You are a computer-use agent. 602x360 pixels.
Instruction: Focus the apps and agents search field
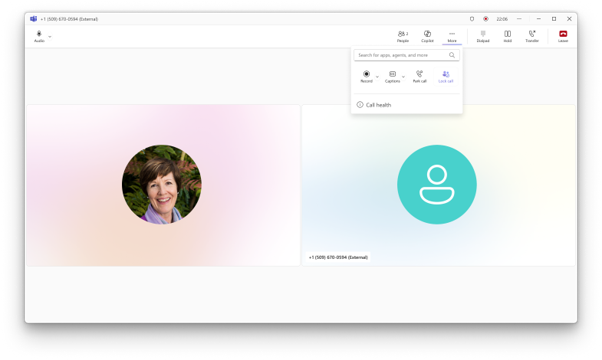click(407, 55)
